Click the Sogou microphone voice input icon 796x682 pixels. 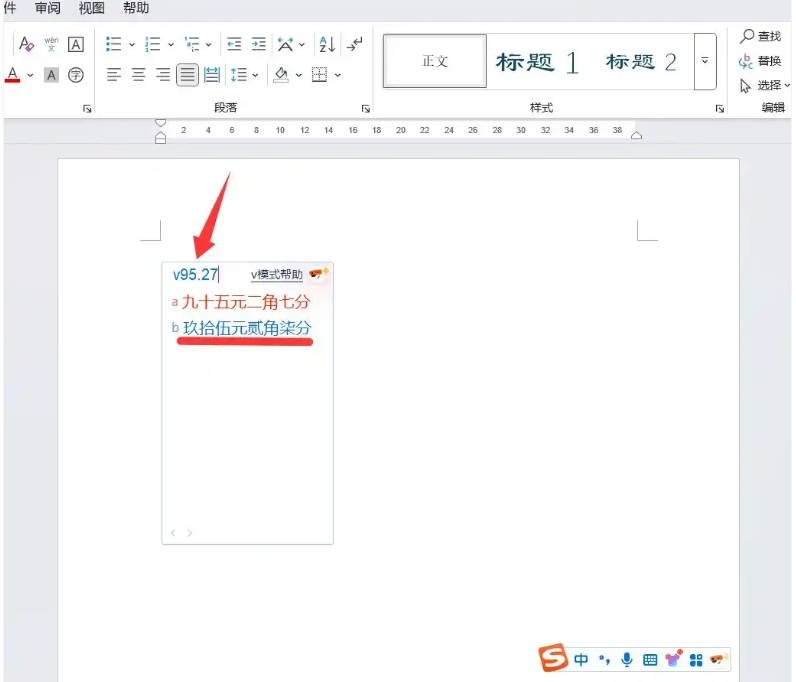click(627, 659)
